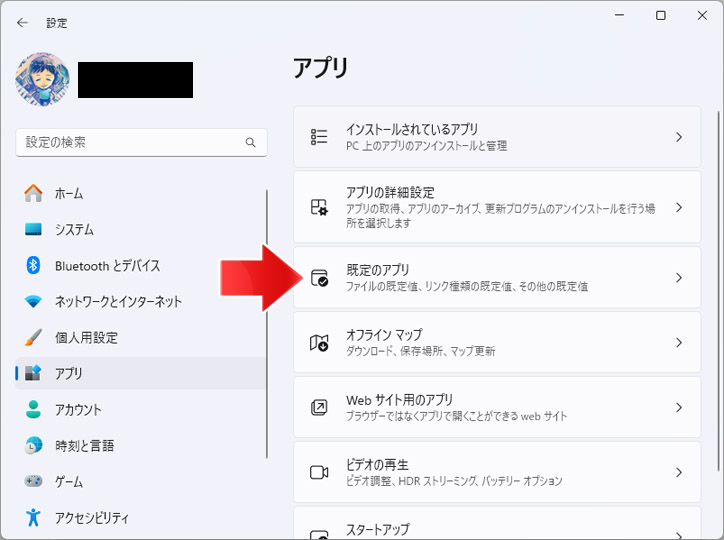
Task: Close the 設定 window
Action: (x=702, y=15)
